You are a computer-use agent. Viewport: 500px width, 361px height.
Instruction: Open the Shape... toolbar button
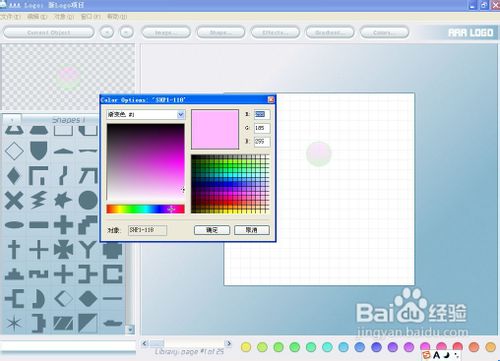point(221,32)
